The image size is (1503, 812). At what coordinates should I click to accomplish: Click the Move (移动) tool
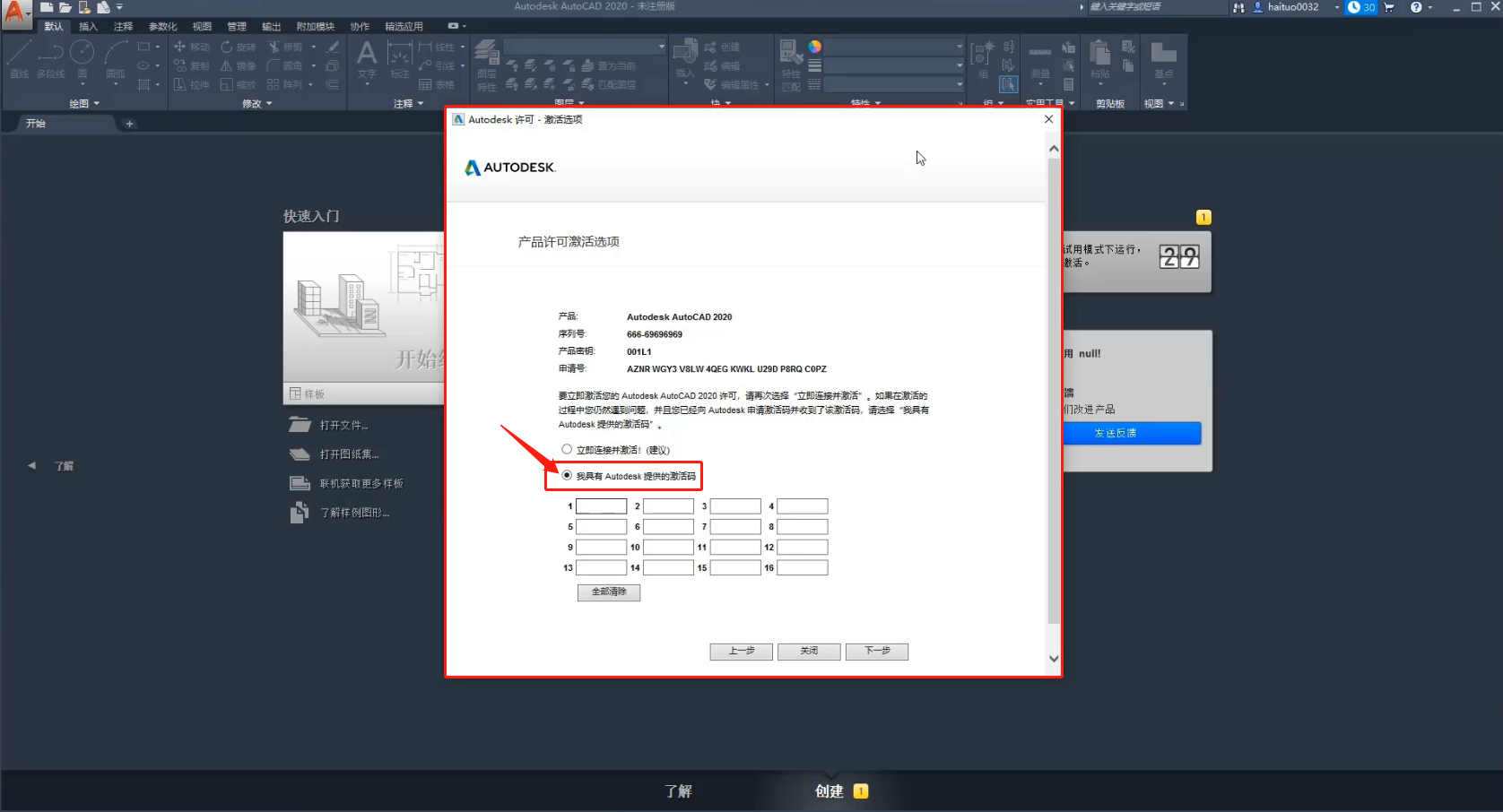point(191,47)
